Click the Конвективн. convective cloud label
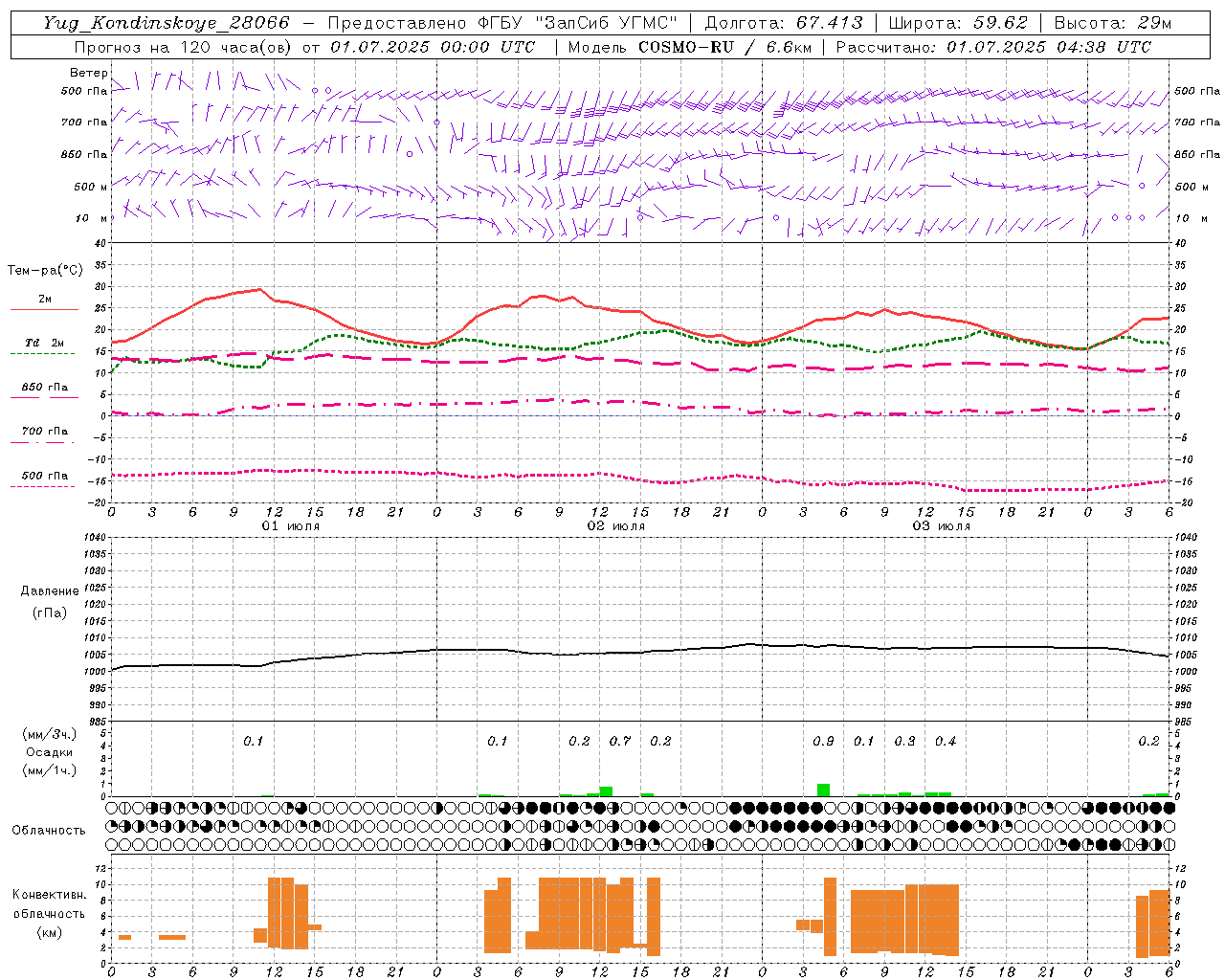The height and width of the screenshot is (980, 1225). click(x=50, y=895)
